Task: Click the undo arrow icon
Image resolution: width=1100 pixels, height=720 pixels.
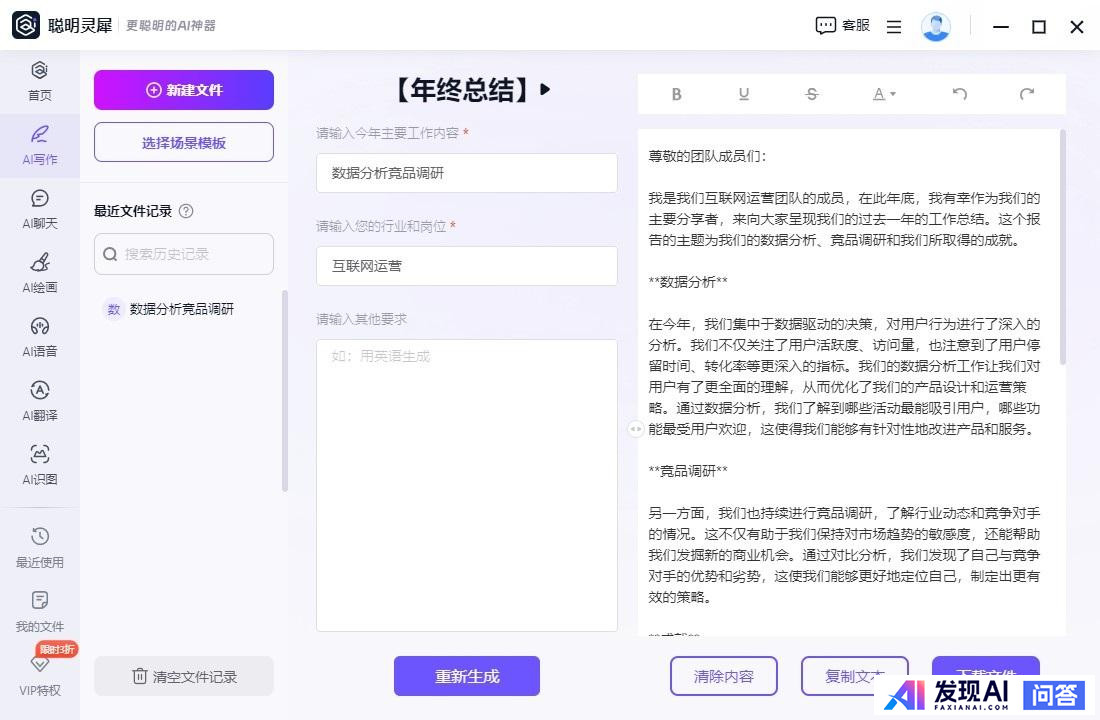Action: point(960,94)
